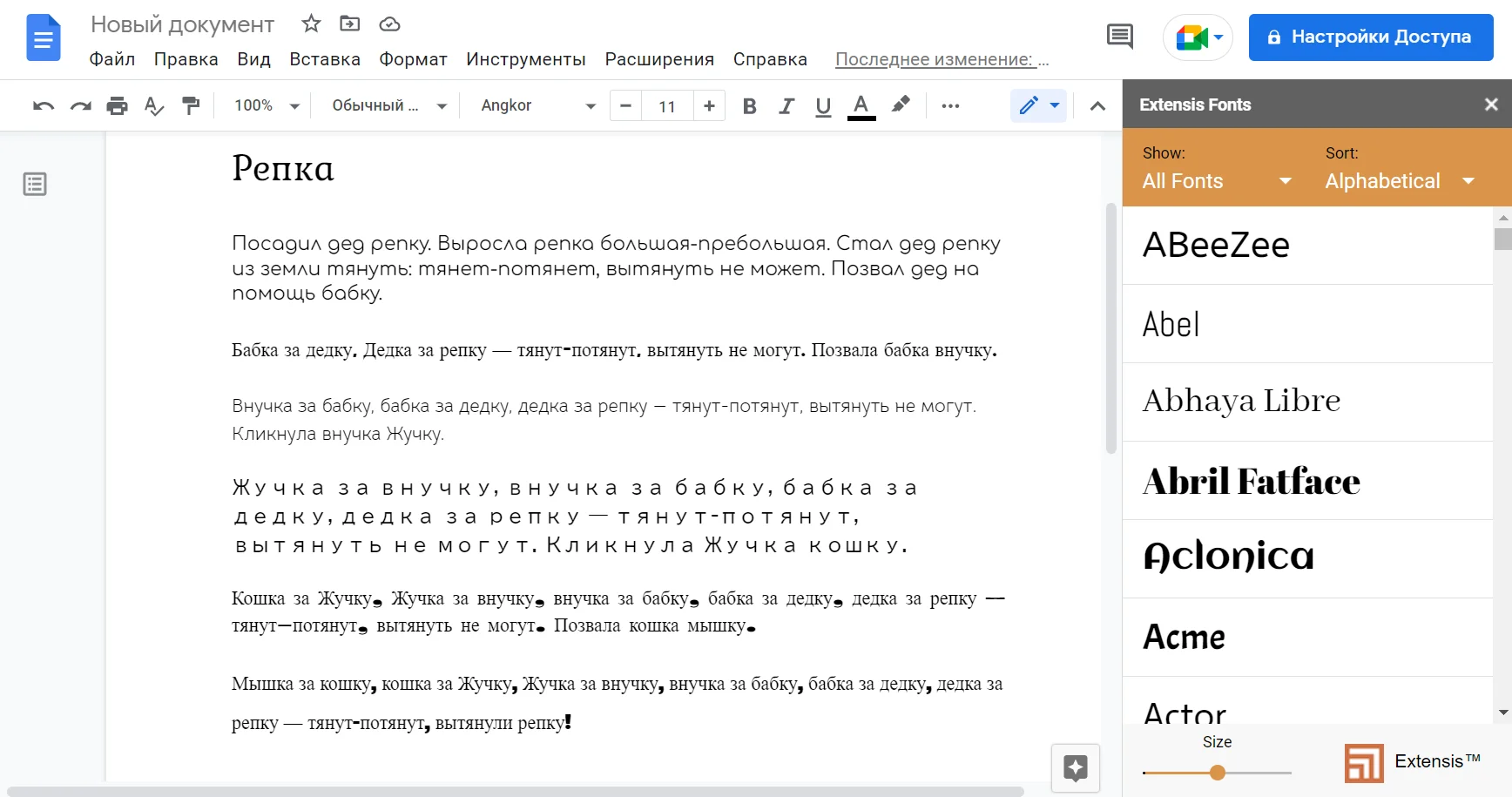The width and height of the screenshot is (1512, 797).
Task: Select the Paint format roller tool
Action: (191, 106)
